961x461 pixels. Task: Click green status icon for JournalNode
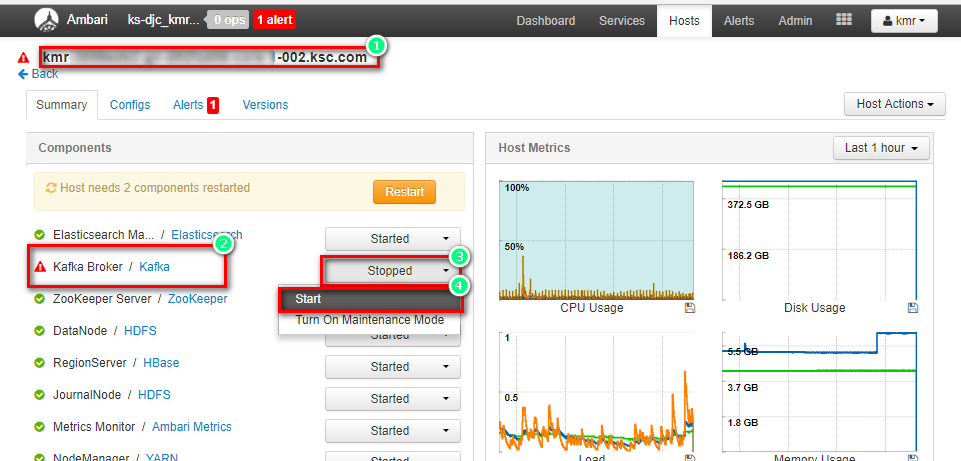40,395
